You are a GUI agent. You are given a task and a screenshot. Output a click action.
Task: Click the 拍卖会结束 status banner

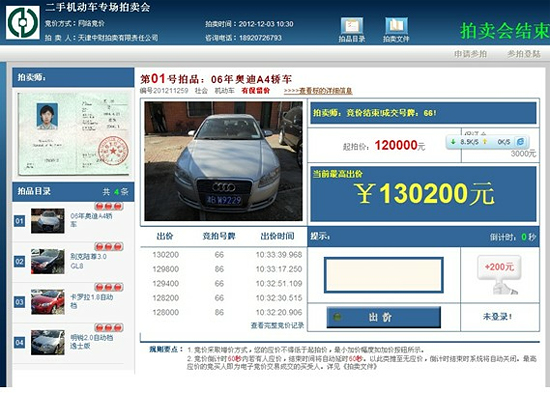click(504, 31)
